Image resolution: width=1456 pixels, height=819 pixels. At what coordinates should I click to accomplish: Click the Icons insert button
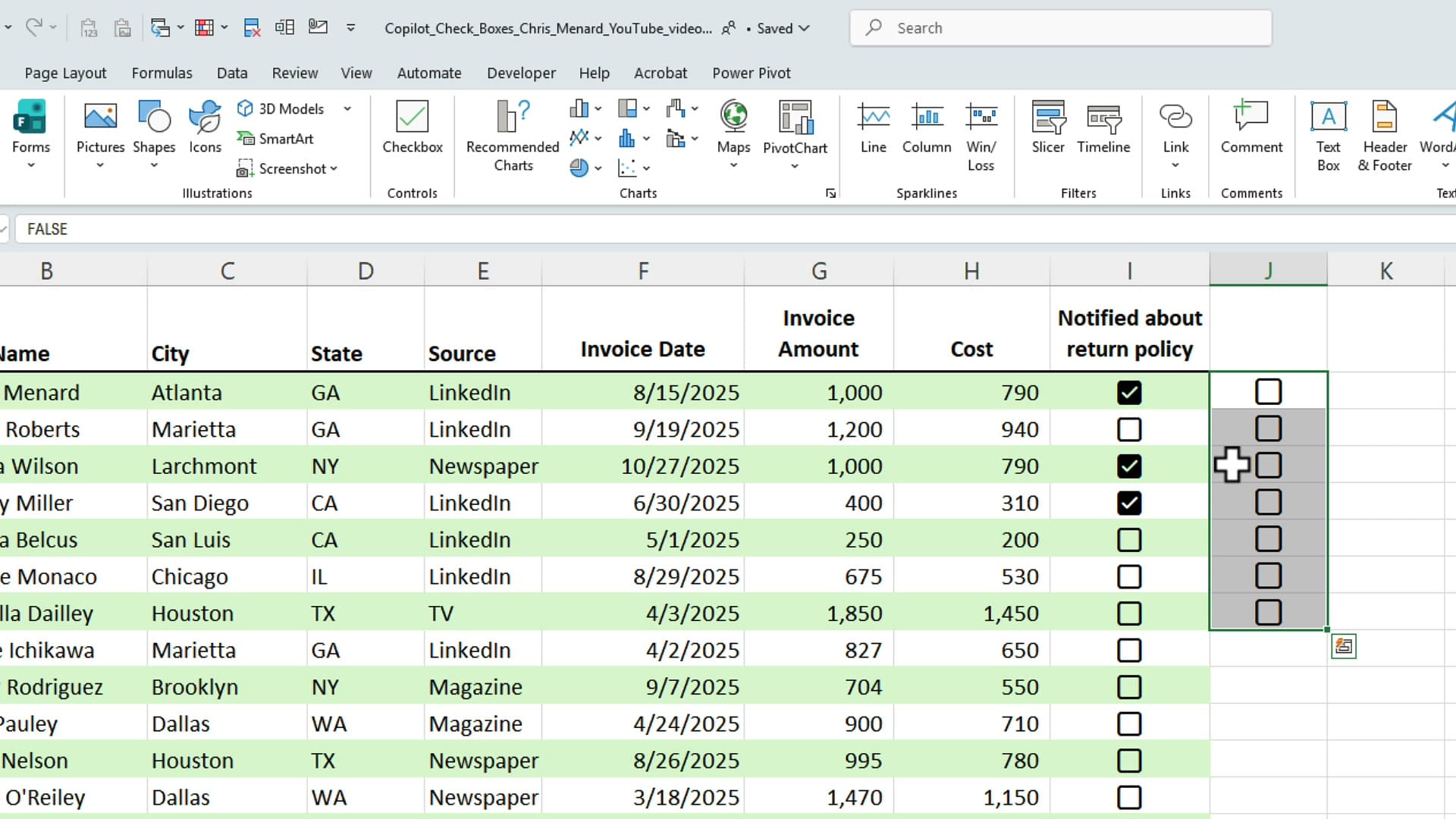pos(205,127)
